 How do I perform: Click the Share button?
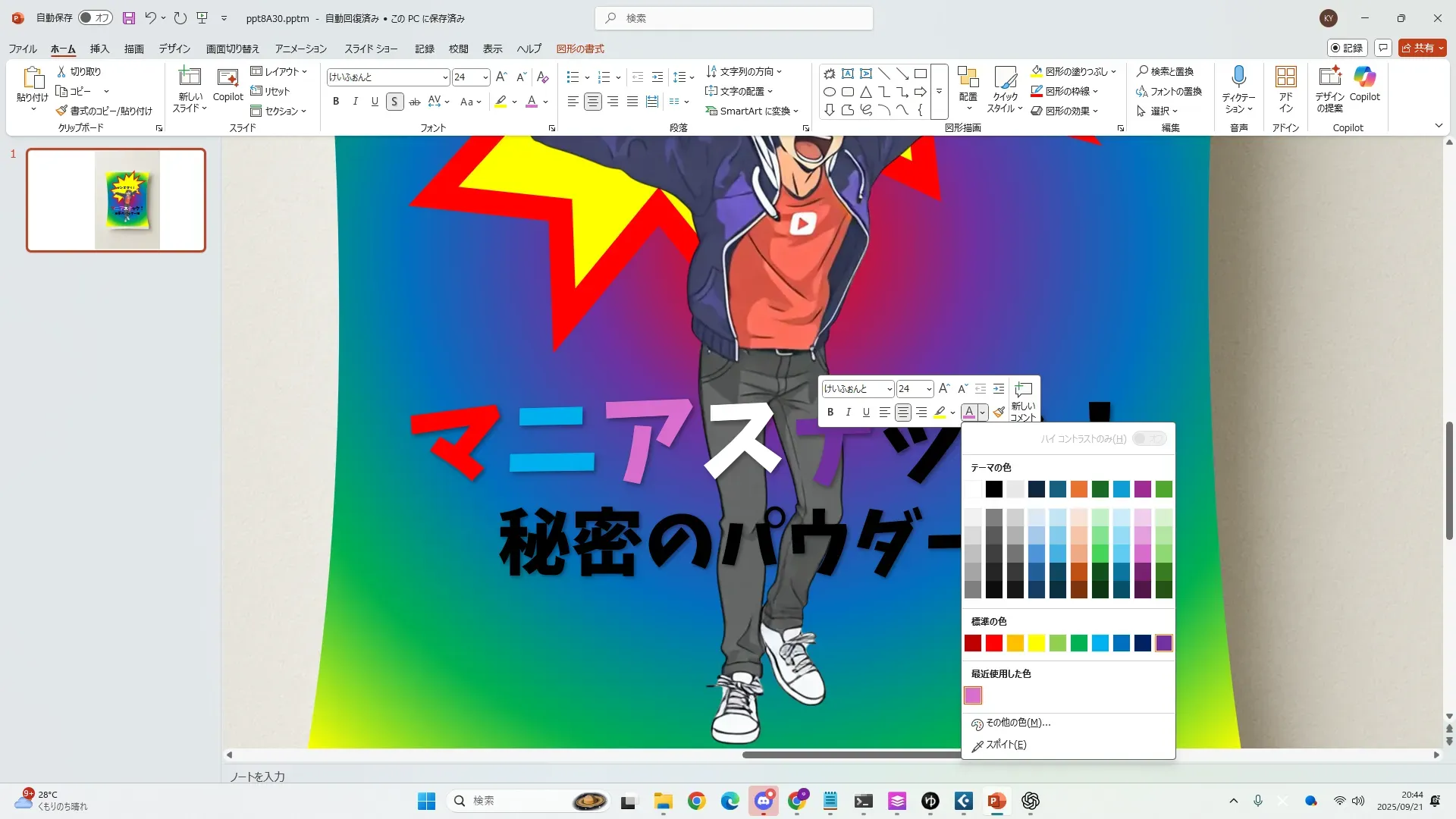pyautogui.click(x=1418, y=48)
